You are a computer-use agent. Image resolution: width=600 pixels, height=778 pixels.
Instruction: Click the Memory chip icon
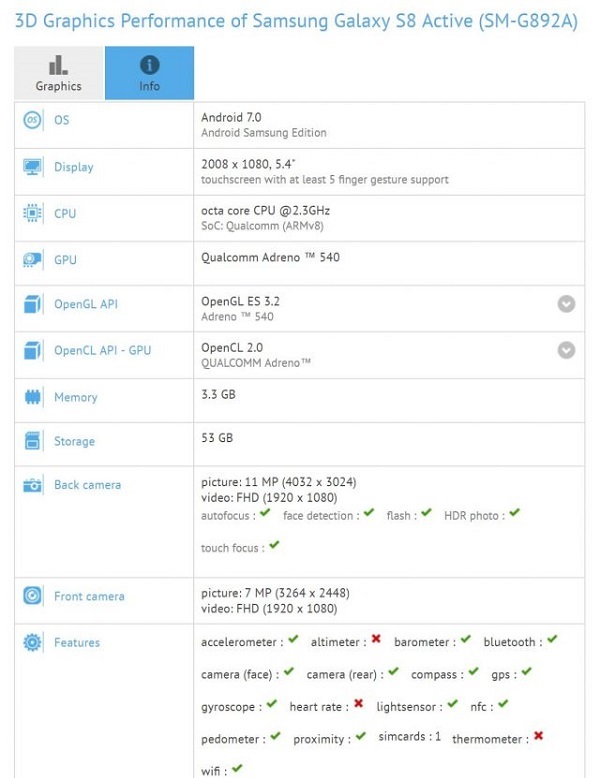[x=33, y=397]
